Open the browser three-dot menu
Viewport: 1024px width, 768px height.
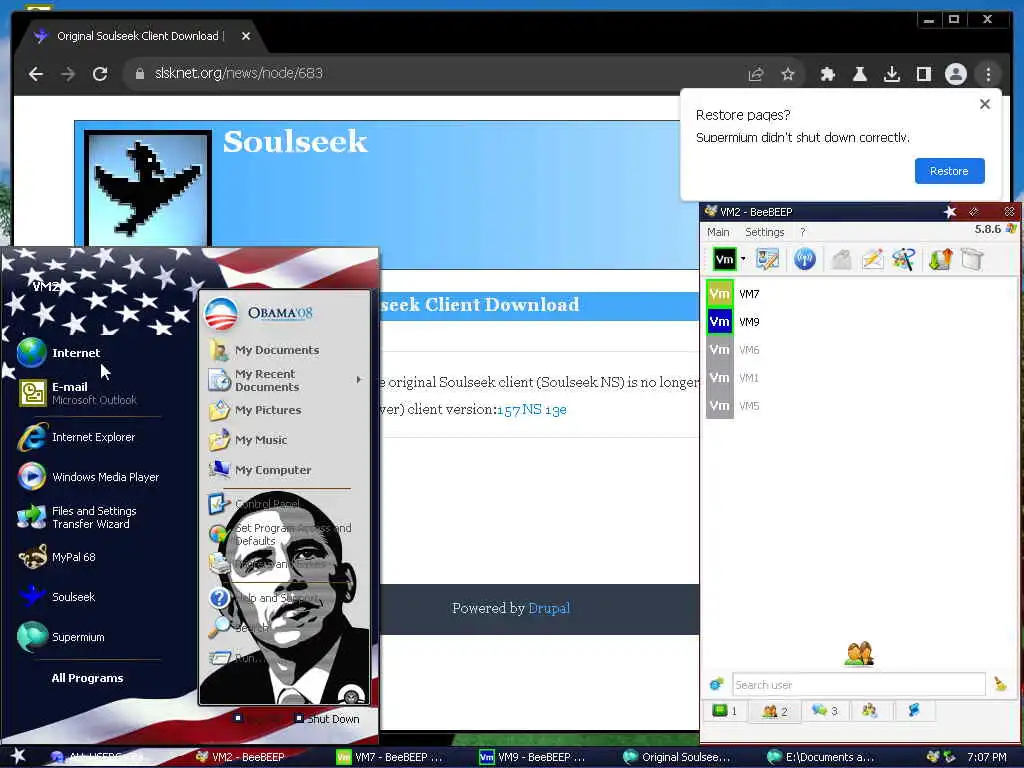tap(988, 74)
